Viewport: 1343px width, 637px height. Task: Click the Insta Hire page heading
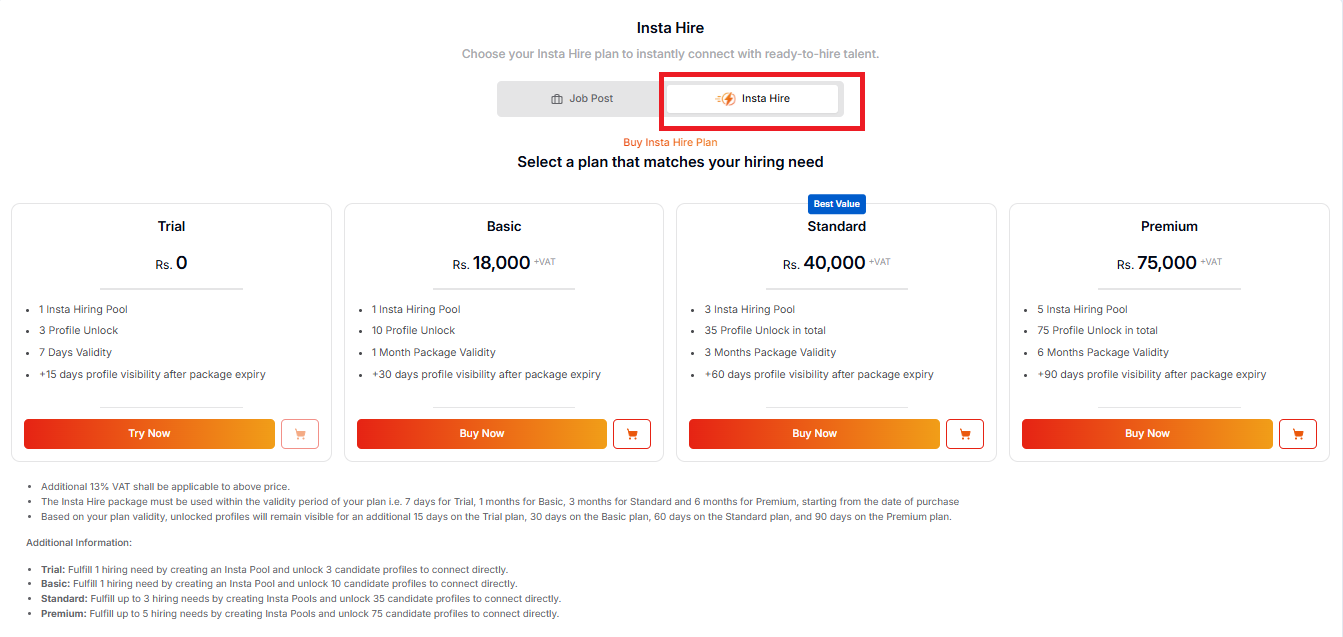(x=670, y=28)
